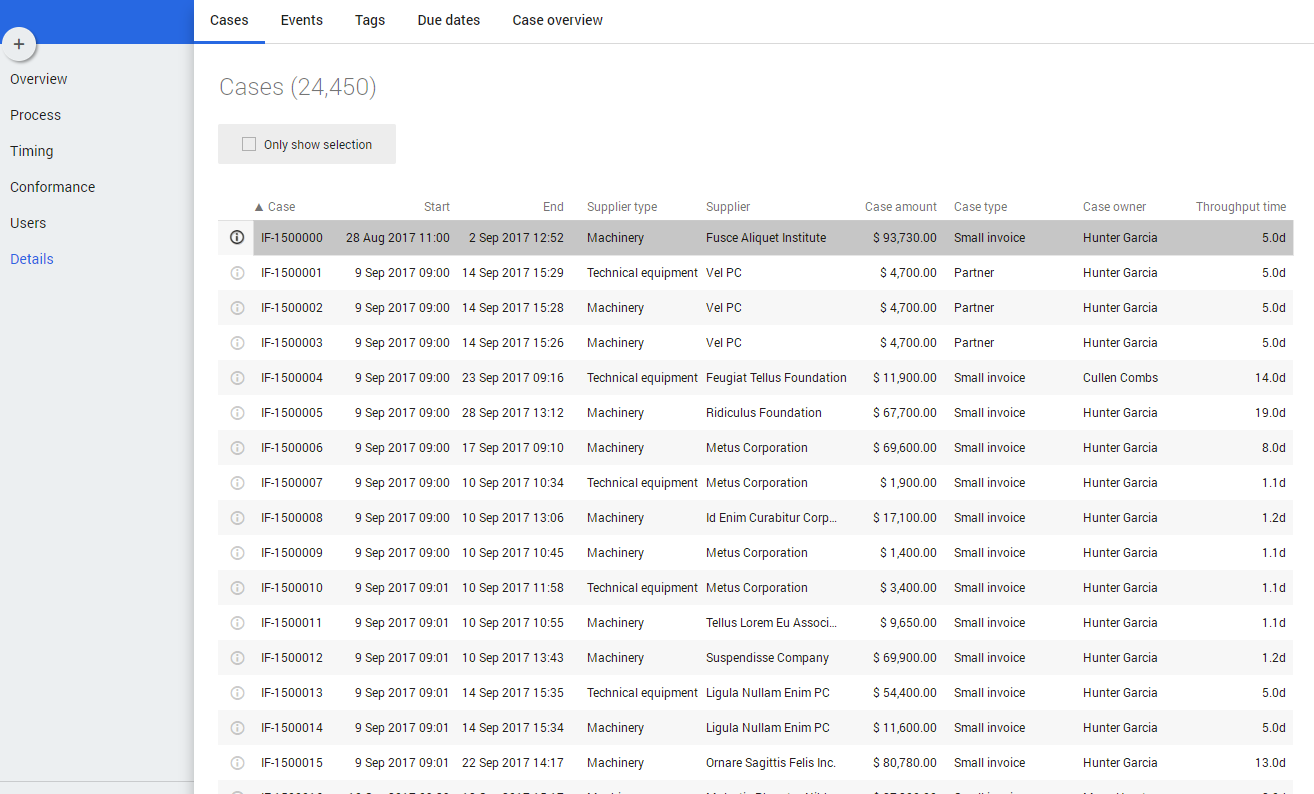
Task: Click info icon for case IF-1500010
Action: [x=237, y=588]
